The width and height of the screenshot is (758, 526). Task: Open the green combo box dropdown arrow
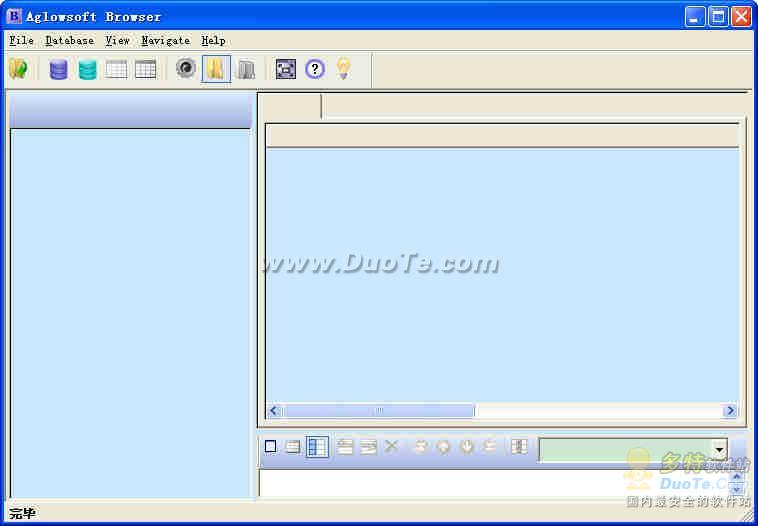719,450
